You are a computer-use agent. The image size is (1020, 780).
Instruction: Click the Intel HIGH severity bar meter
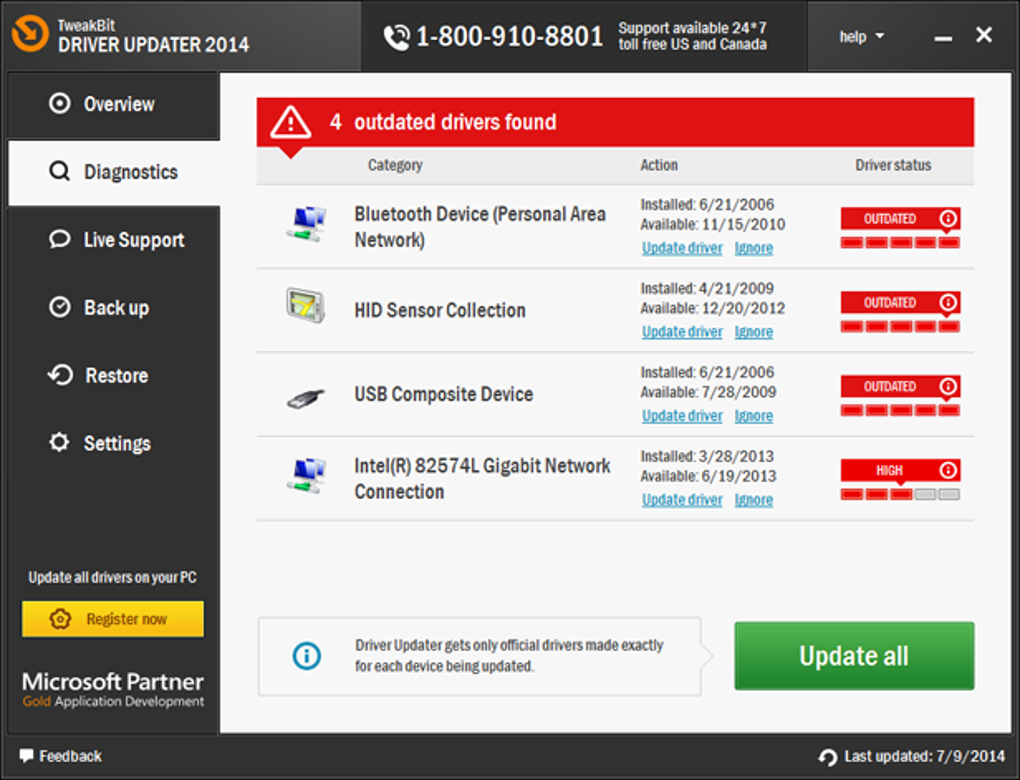pos(900,494)
